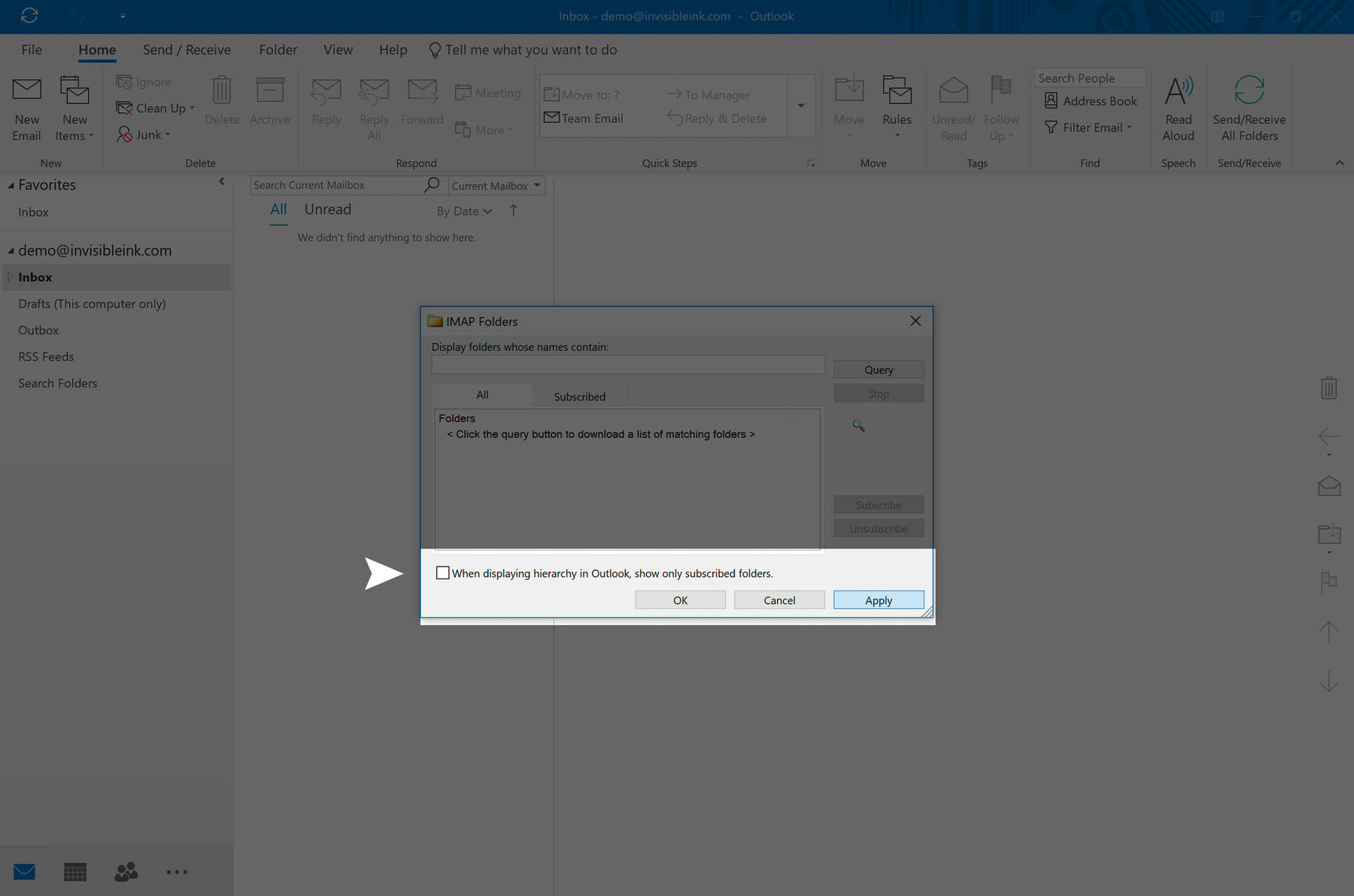Choose Reply All in ribbon
Screen dimensions: 1354x896
coord(374,108)
